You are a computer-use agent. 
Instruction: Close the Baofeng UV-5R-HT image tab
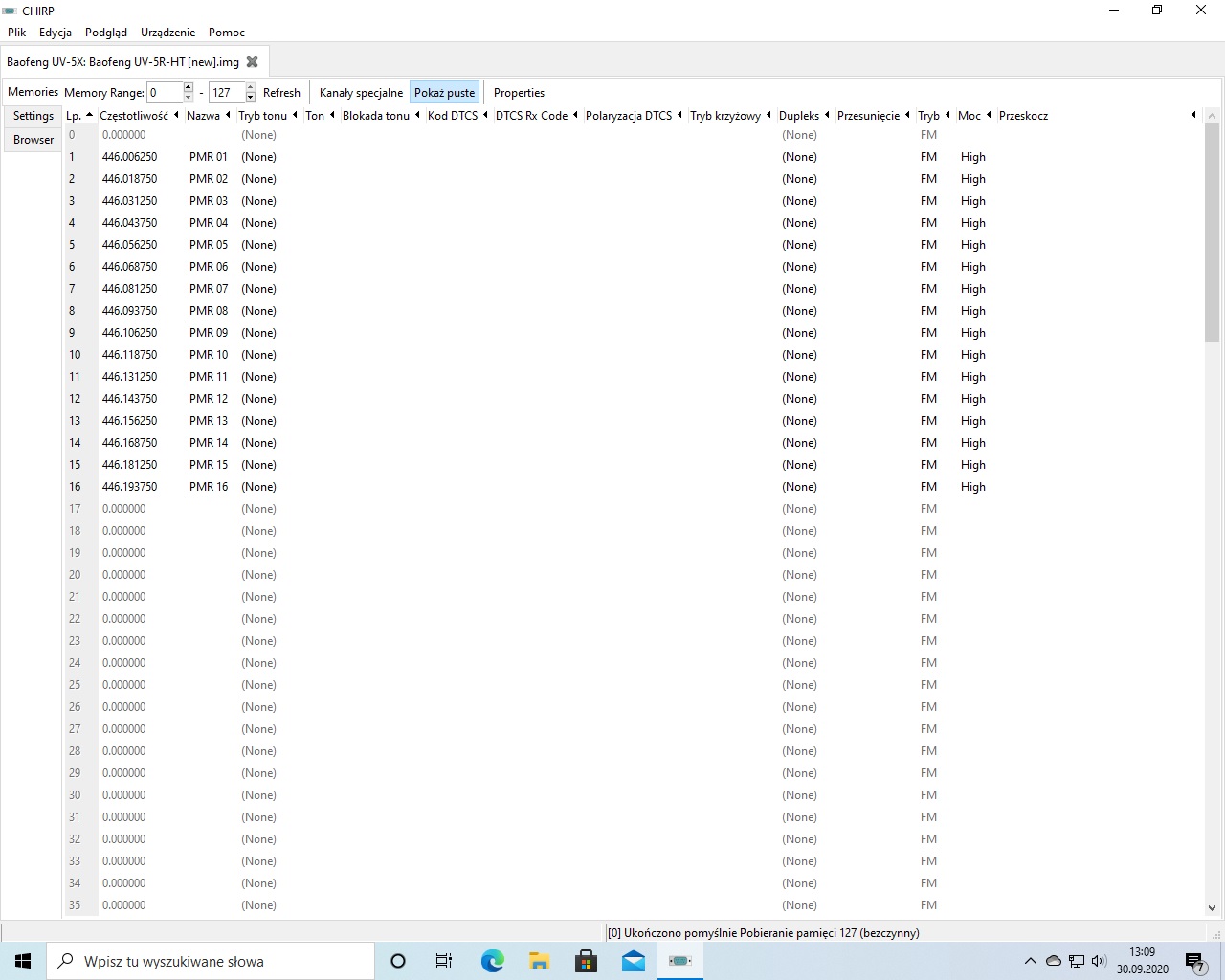pyautogui.click(x=253, y=62)
